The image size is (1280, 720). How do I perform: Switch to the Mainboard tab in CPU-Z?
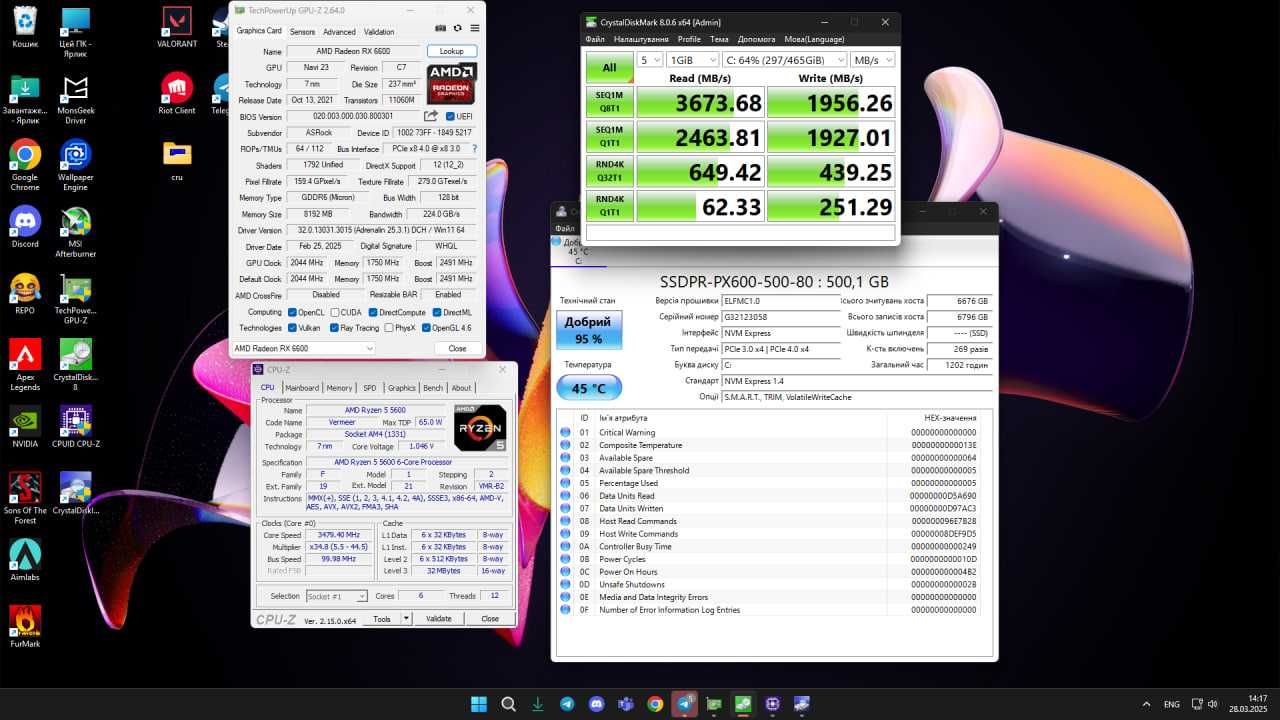point(302,388)
